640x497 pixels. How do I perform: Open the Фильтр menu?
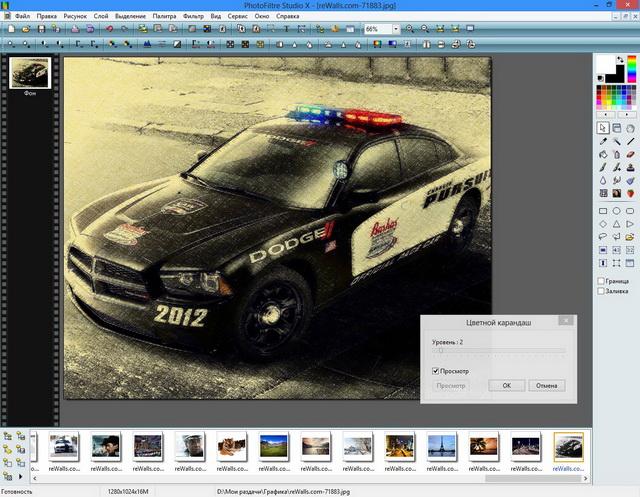pos(193,16)
